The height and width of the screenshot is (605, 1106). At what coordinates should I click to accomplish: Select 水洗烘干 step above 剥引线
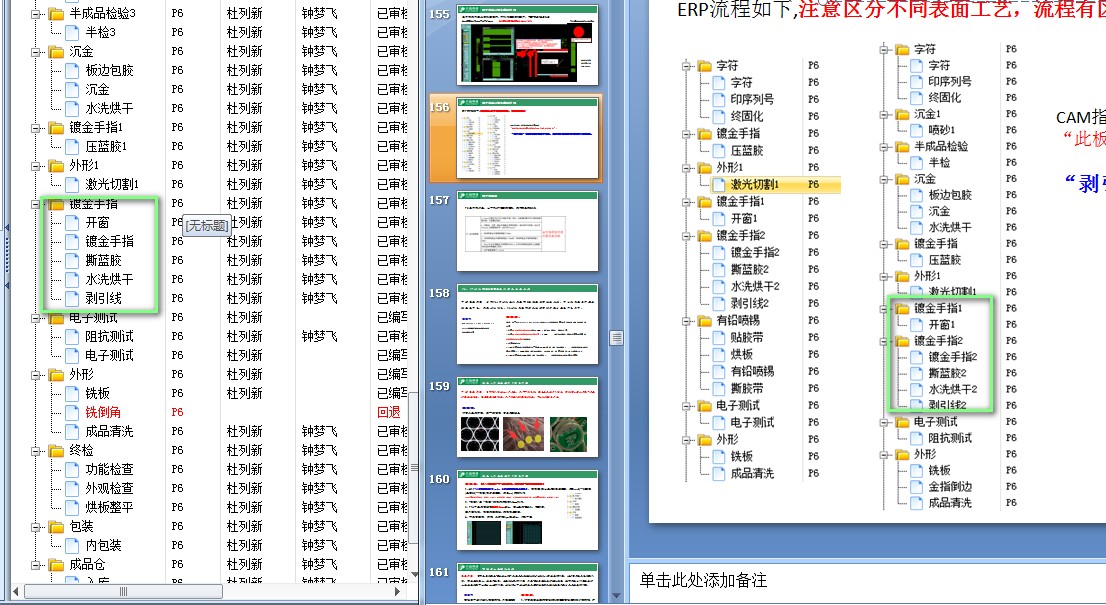click(109, 280)
